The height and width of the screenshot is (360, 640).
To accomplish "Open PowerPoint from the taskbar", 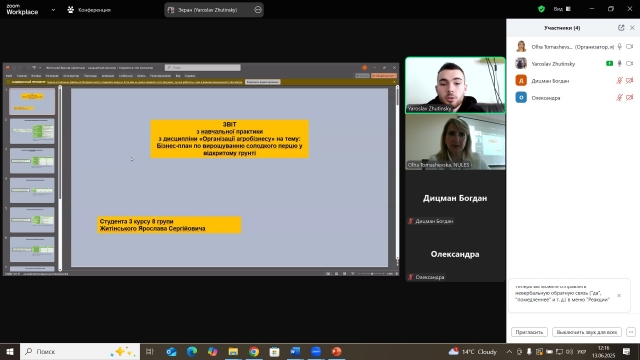I will tap(336, 351).
